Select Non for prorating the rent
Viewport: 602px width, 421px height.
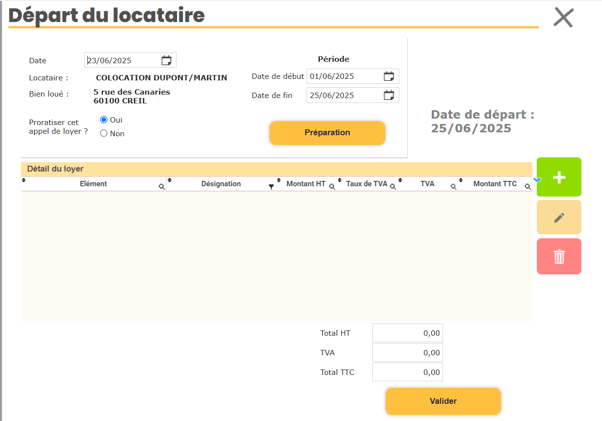click(104, 133)
